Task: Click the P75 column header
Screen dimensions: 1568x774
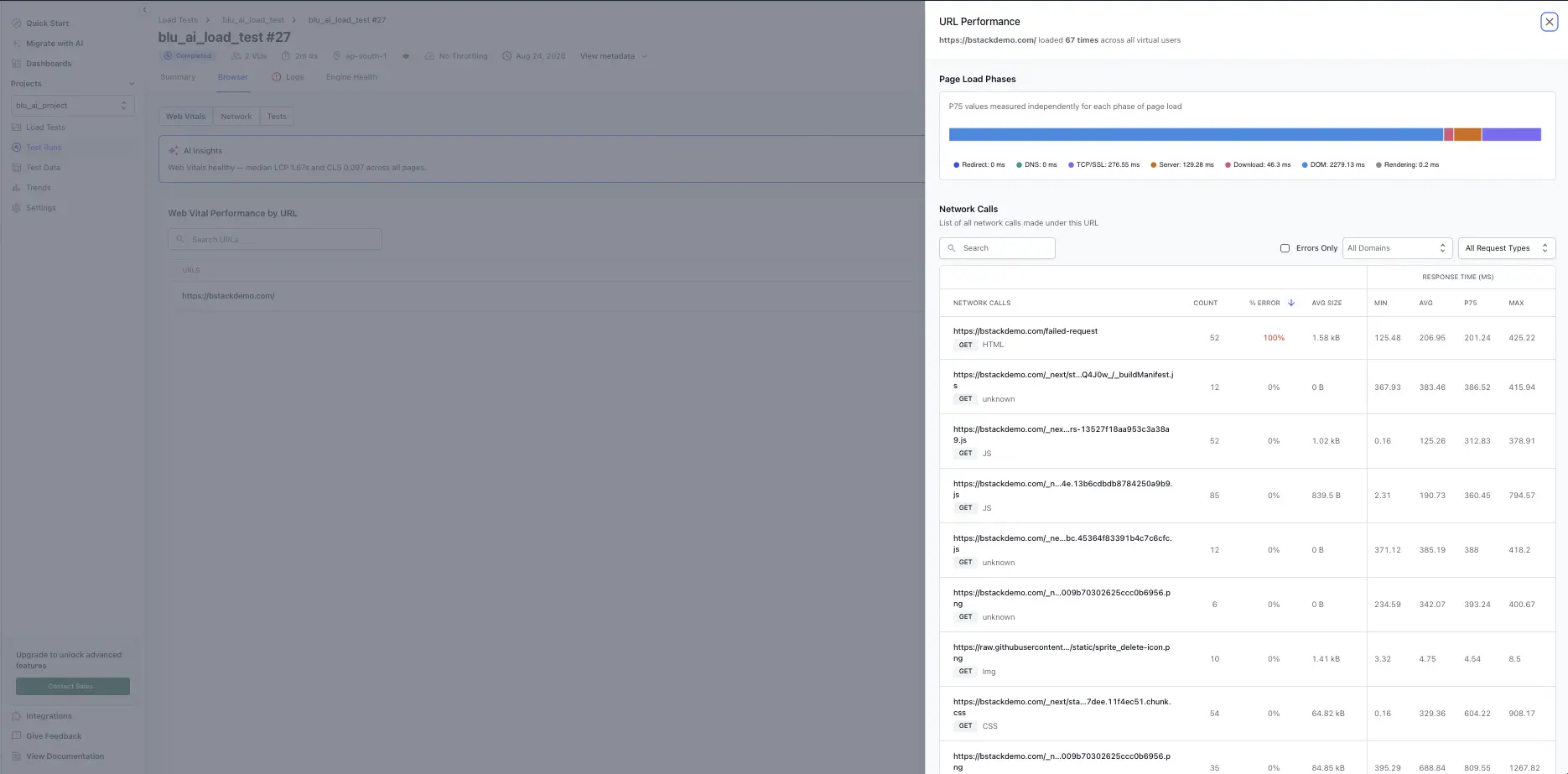Action: coord(1471,303)
